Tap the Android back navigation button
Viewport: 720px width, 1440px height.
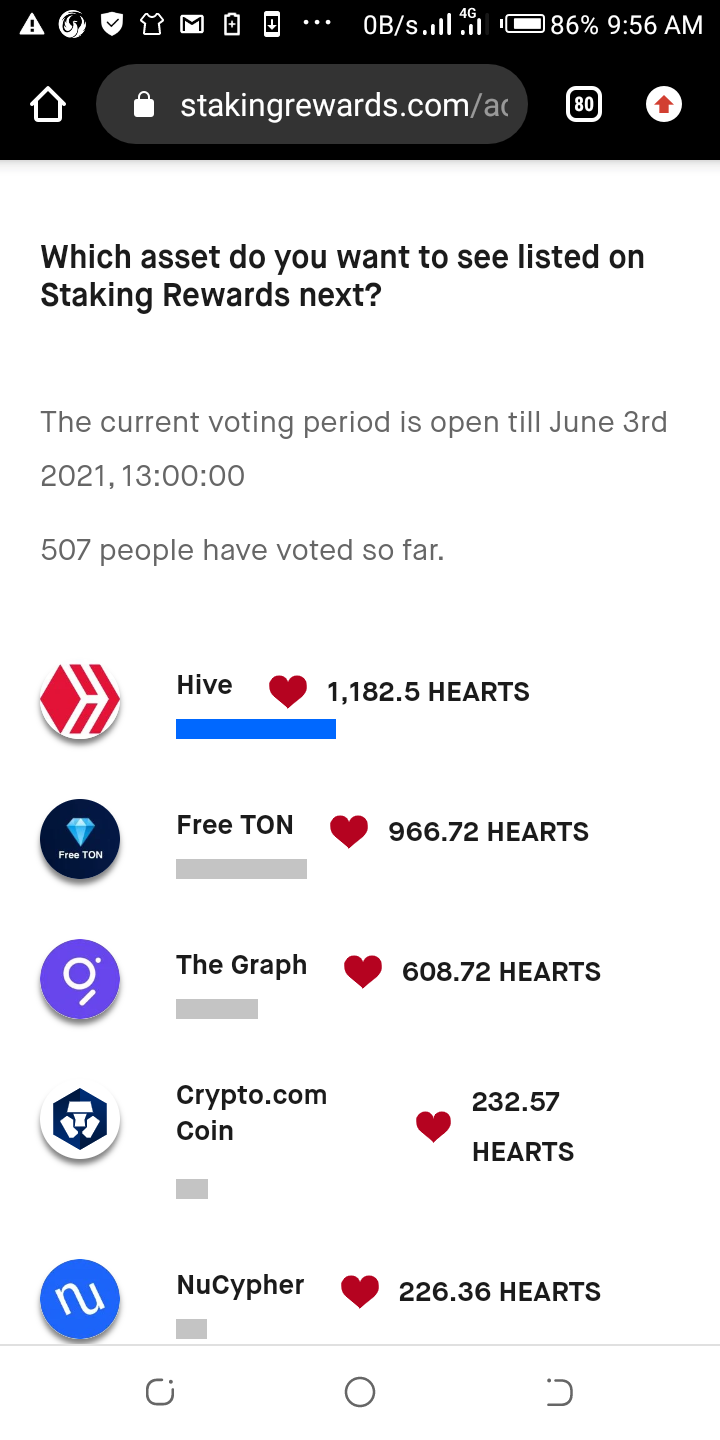pos(559,1392)
